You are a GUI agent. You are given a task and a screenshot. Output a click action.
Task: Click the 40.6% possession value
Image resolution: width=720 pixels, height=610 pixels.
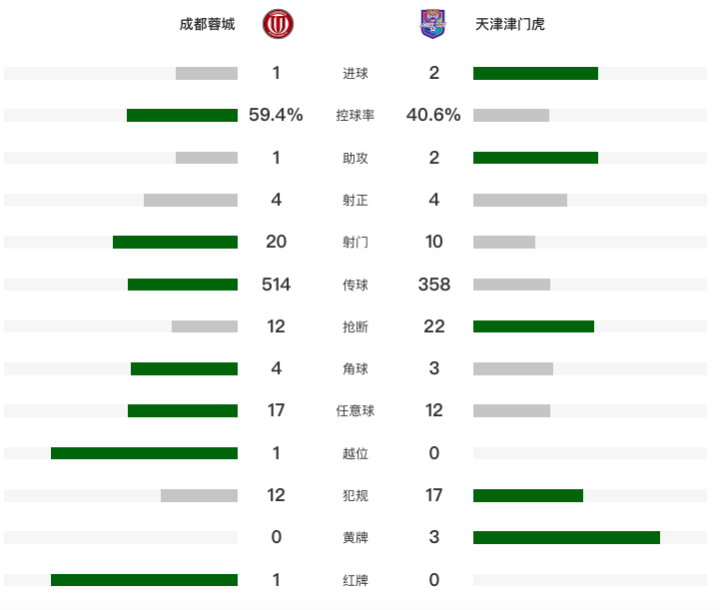coord(433,115)
